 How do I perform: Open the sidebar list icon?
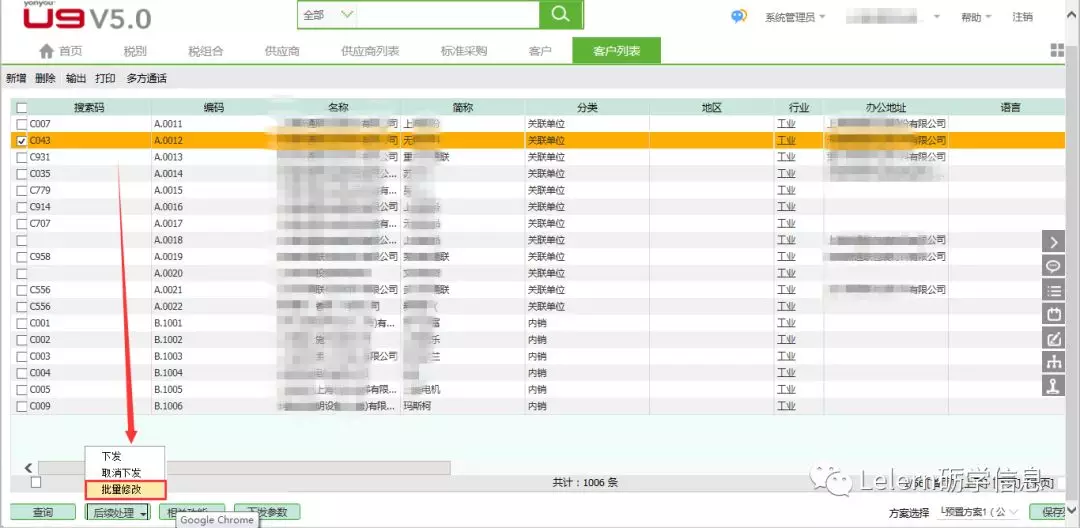coord(1054,290)
